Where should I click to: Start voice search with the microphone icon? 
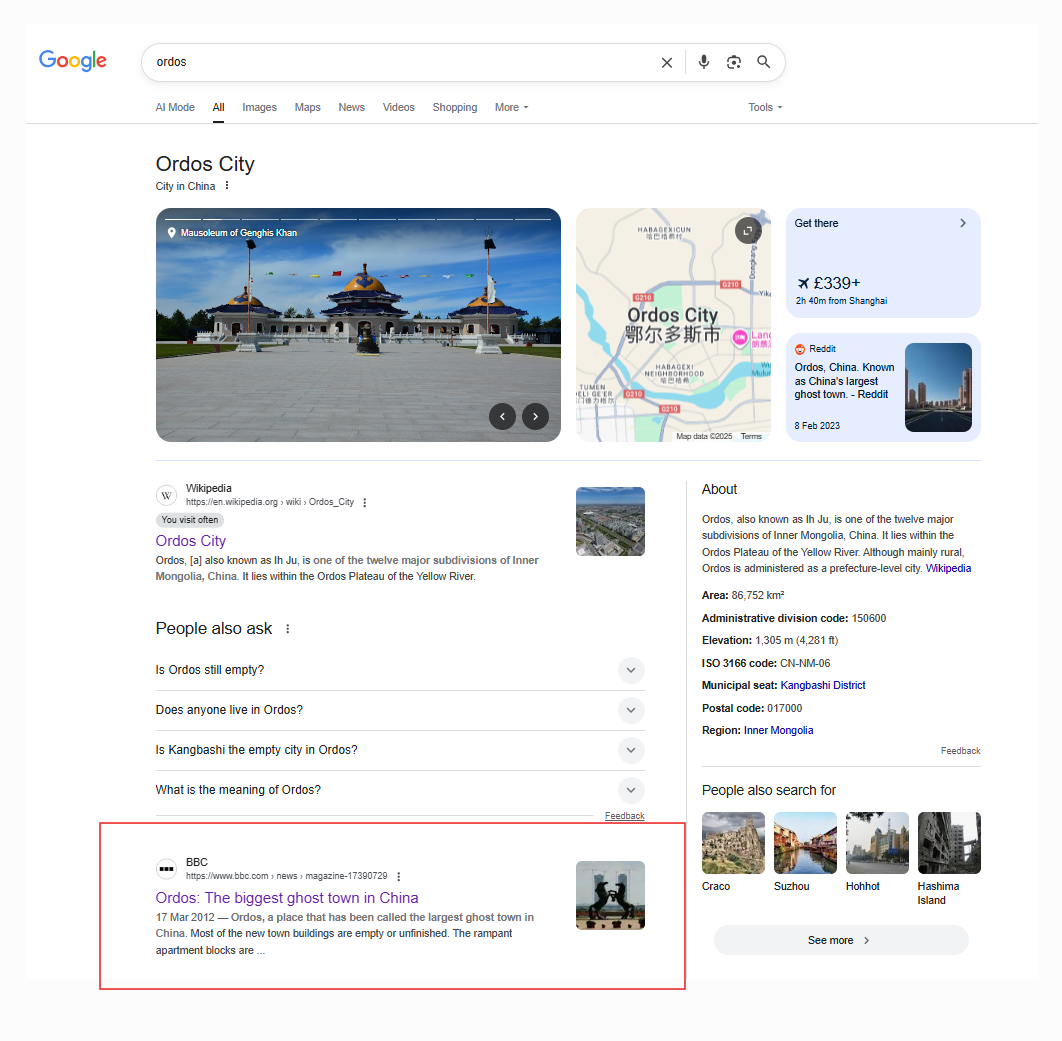coord(704,62)
